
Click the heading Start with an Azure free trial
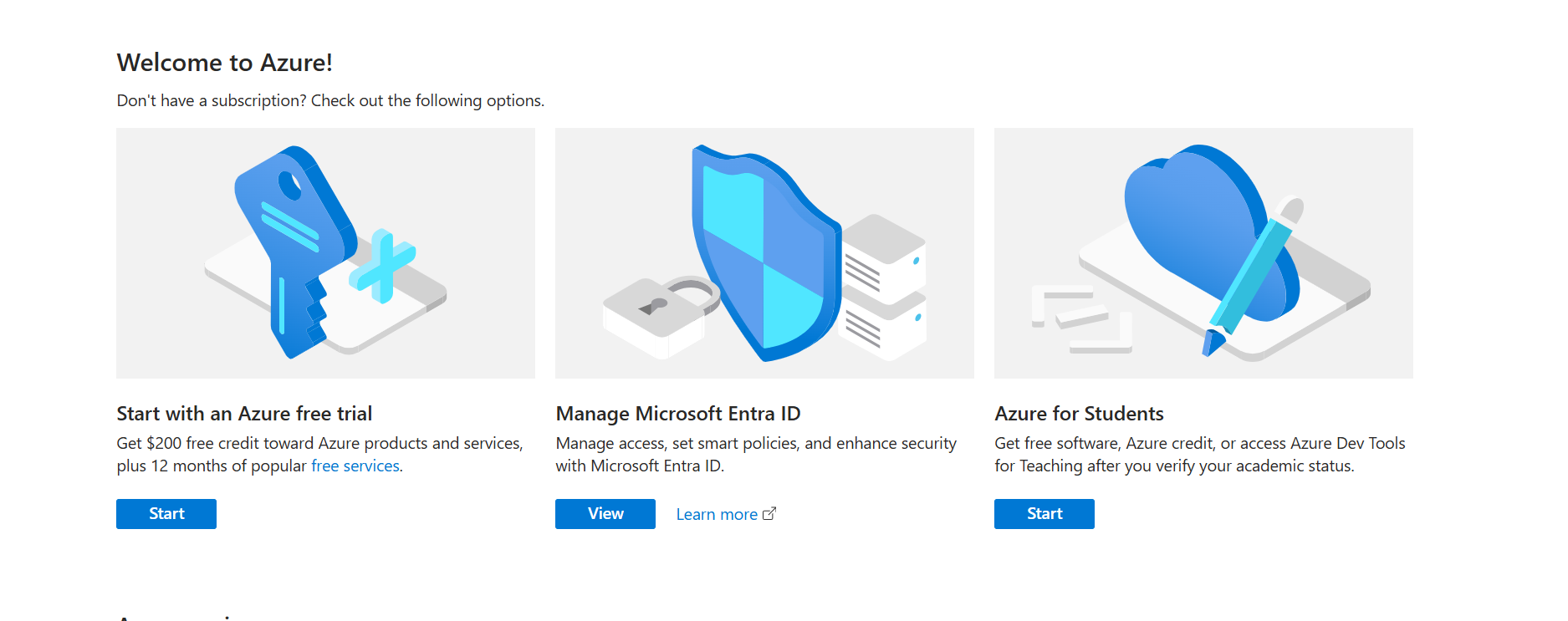click(244, 414)
